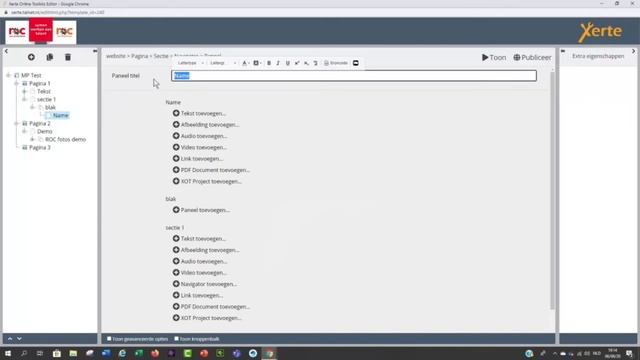Image resolution: width=640 pixels, height=360 pixels.
Task: Preview project with Toon button
Action: [494, 58]
